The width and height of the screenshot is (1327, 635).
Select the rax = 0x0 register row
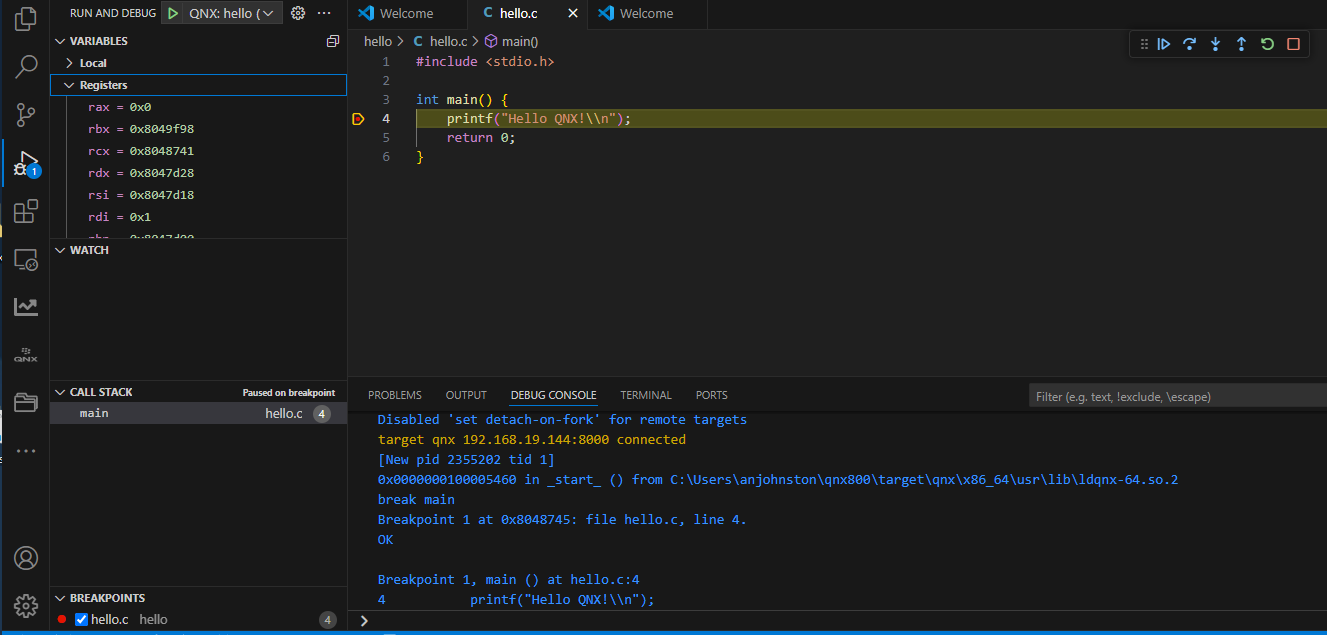pyautogui.click(x=198, y=107)
